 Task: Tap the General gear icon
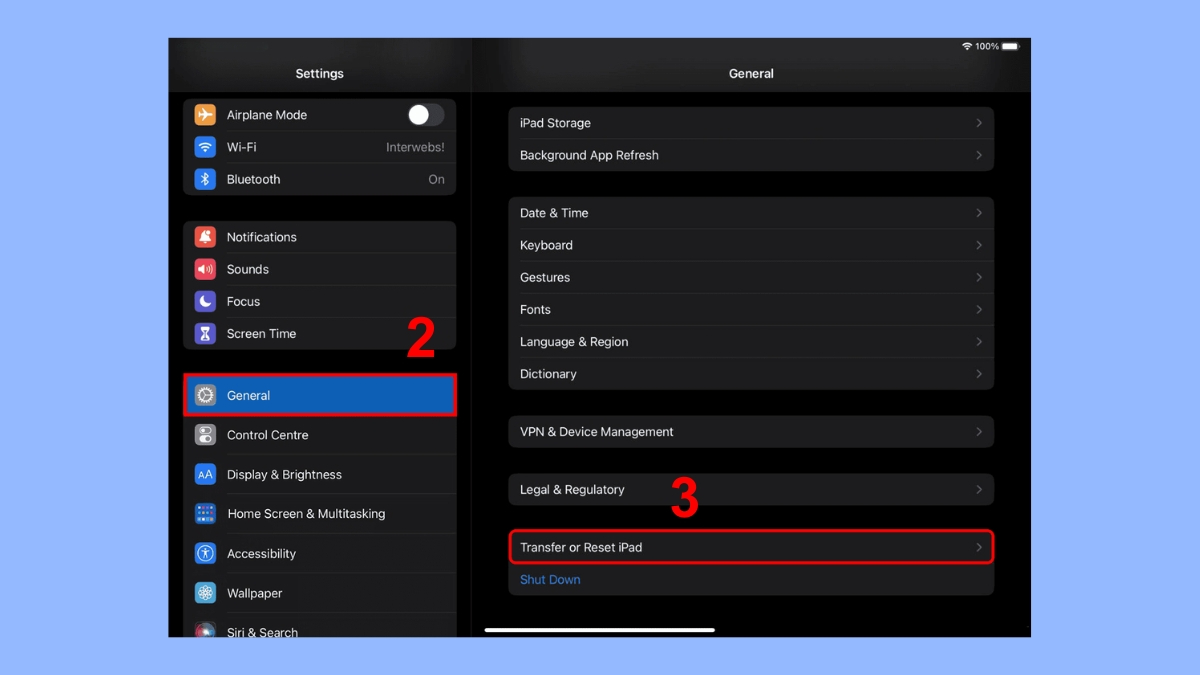[x=205, y=395]
